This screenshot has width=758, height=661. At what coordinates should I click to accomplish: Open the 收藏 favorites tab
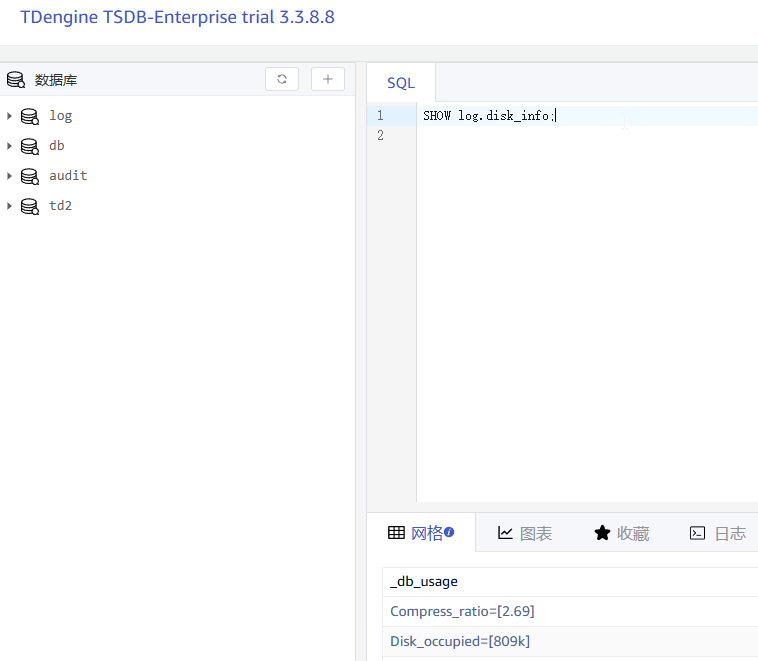tap(621, 533)
